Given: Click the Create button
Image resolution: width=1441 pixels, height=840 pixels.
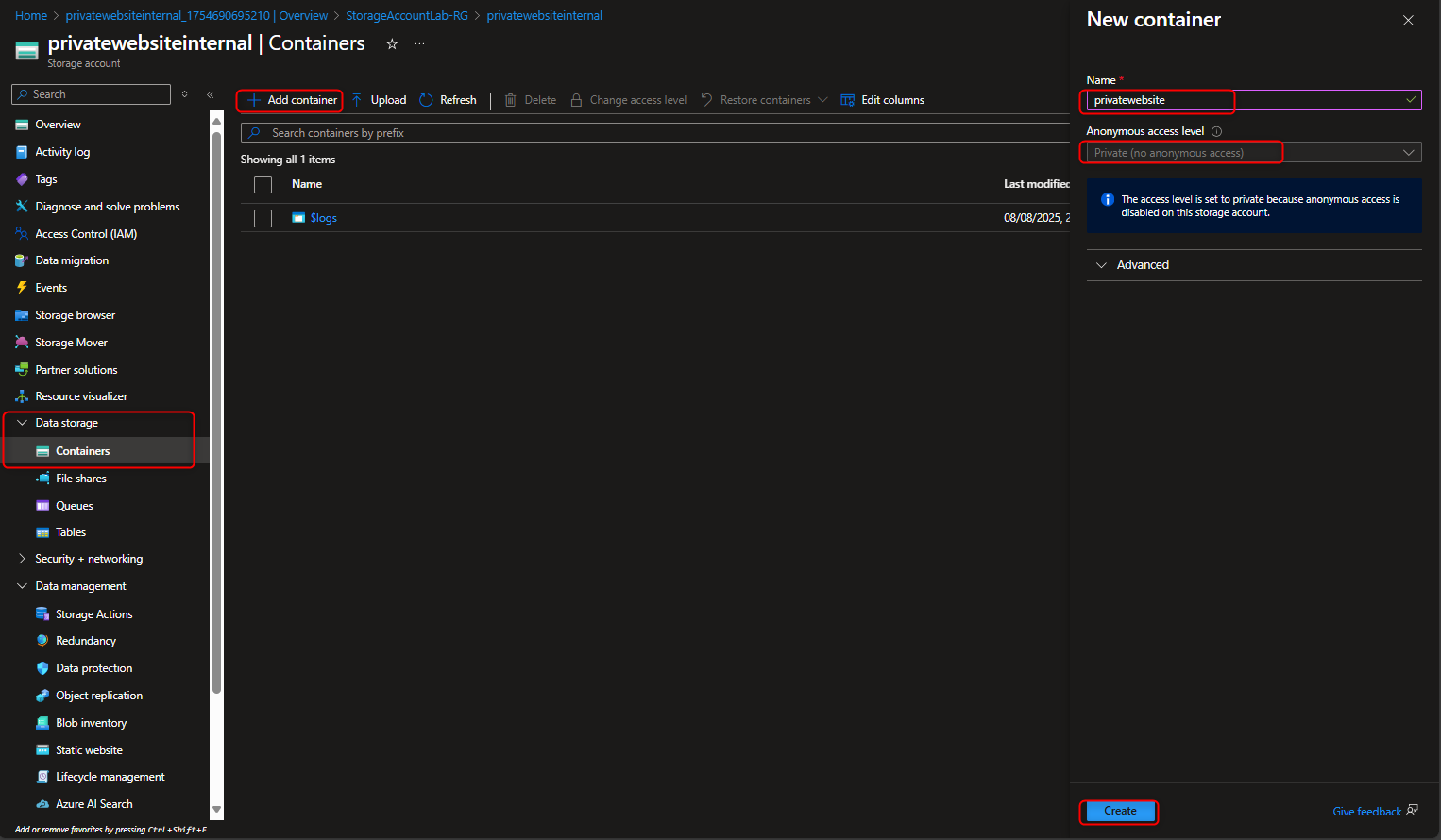Looking at the screenshot, I should 1119,811.
